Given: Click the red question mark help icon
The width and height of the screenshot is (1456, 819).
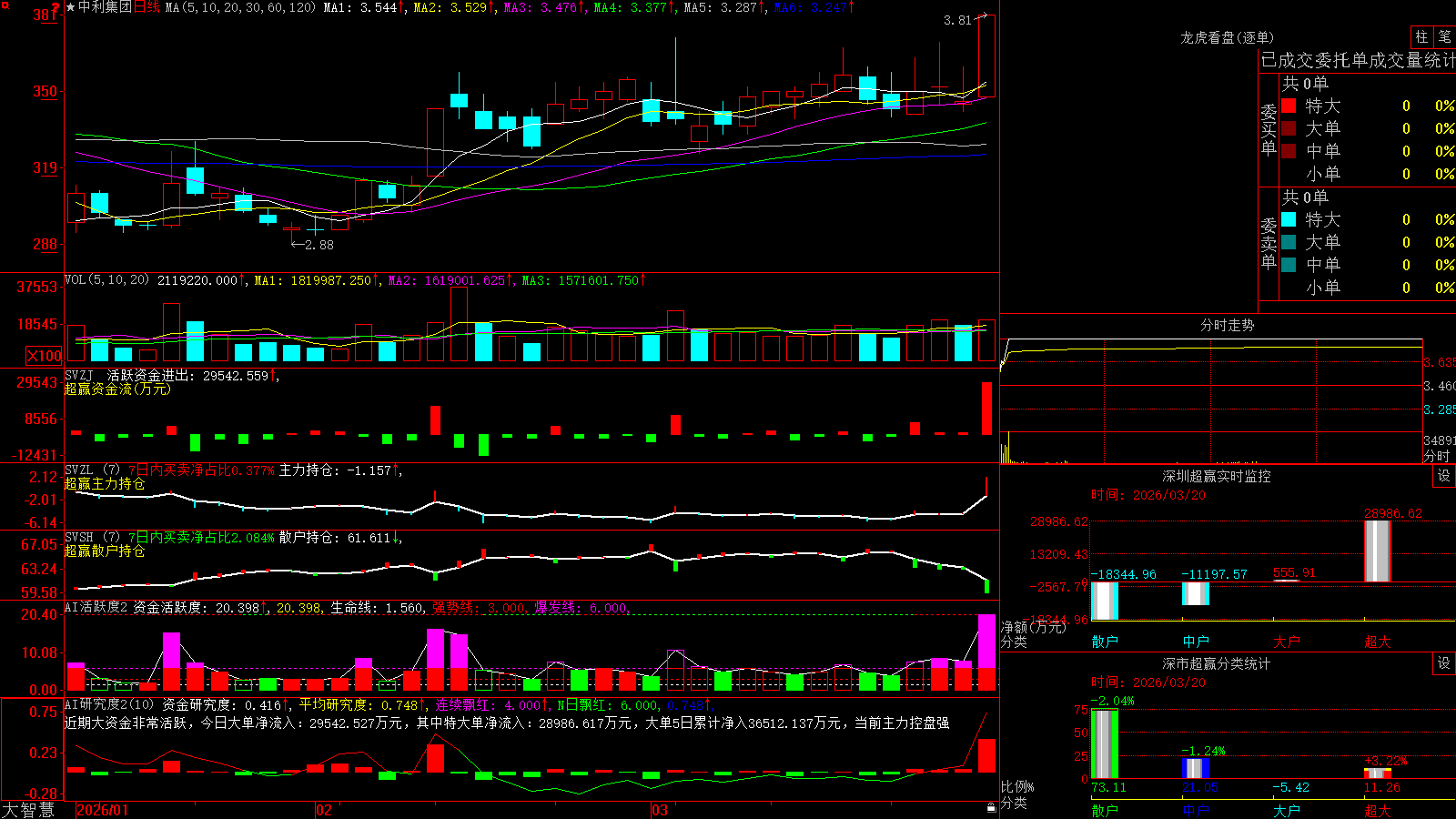Looking at the screenshot, I should (x=56, y=7).
